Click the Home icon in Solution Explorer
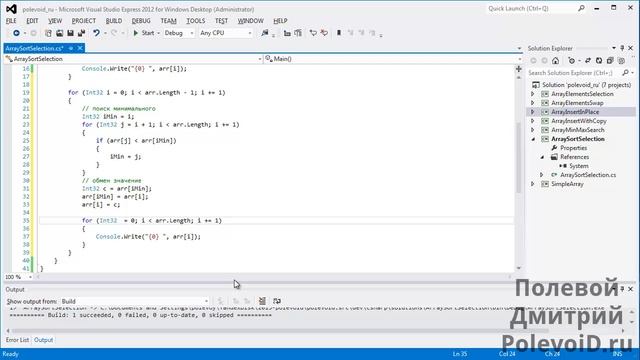The image size is (640, 360). click(x=556, y=61)
